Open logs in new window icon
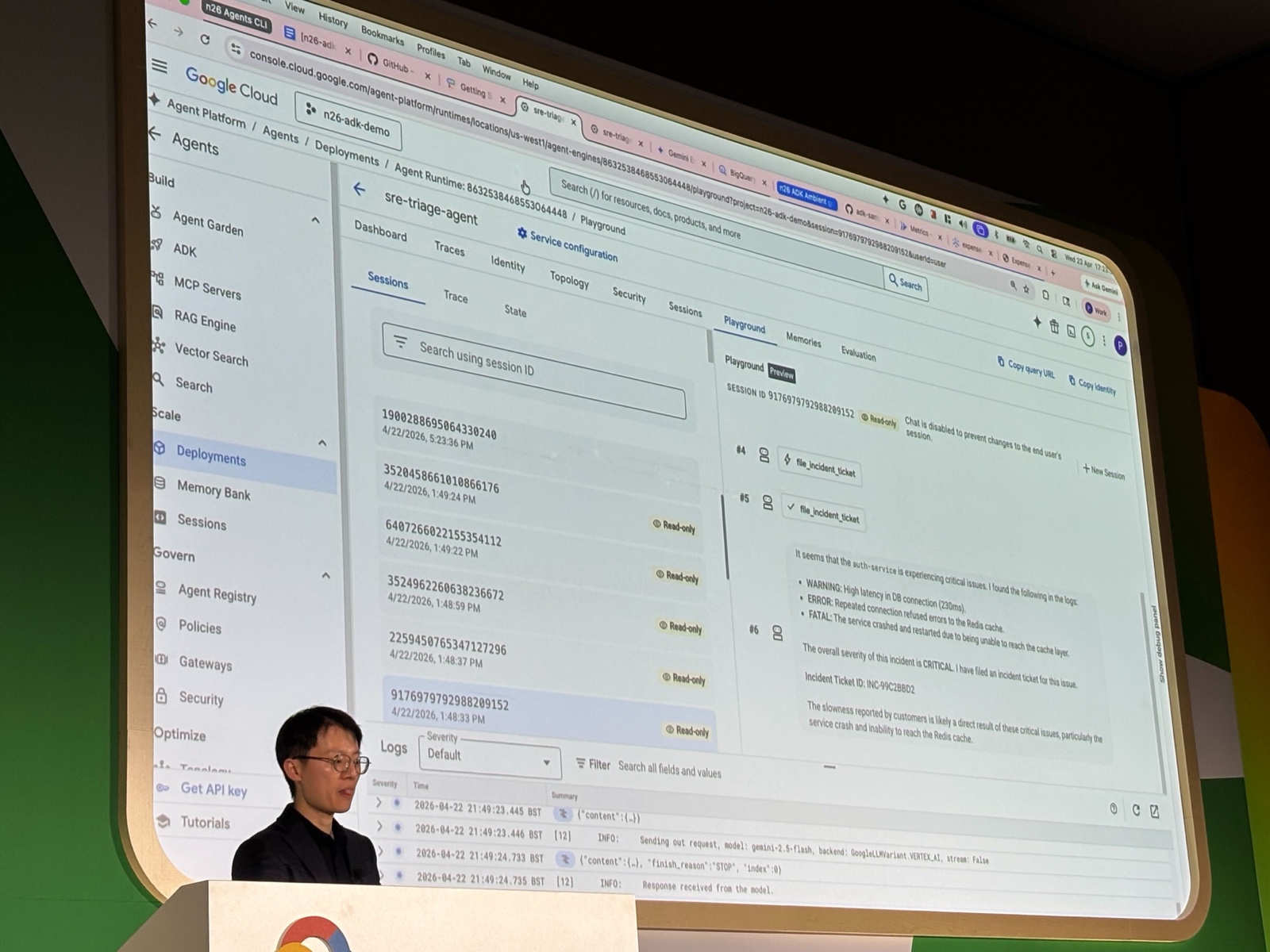Screen dimensions: 1270x952 pos(1154,811)
